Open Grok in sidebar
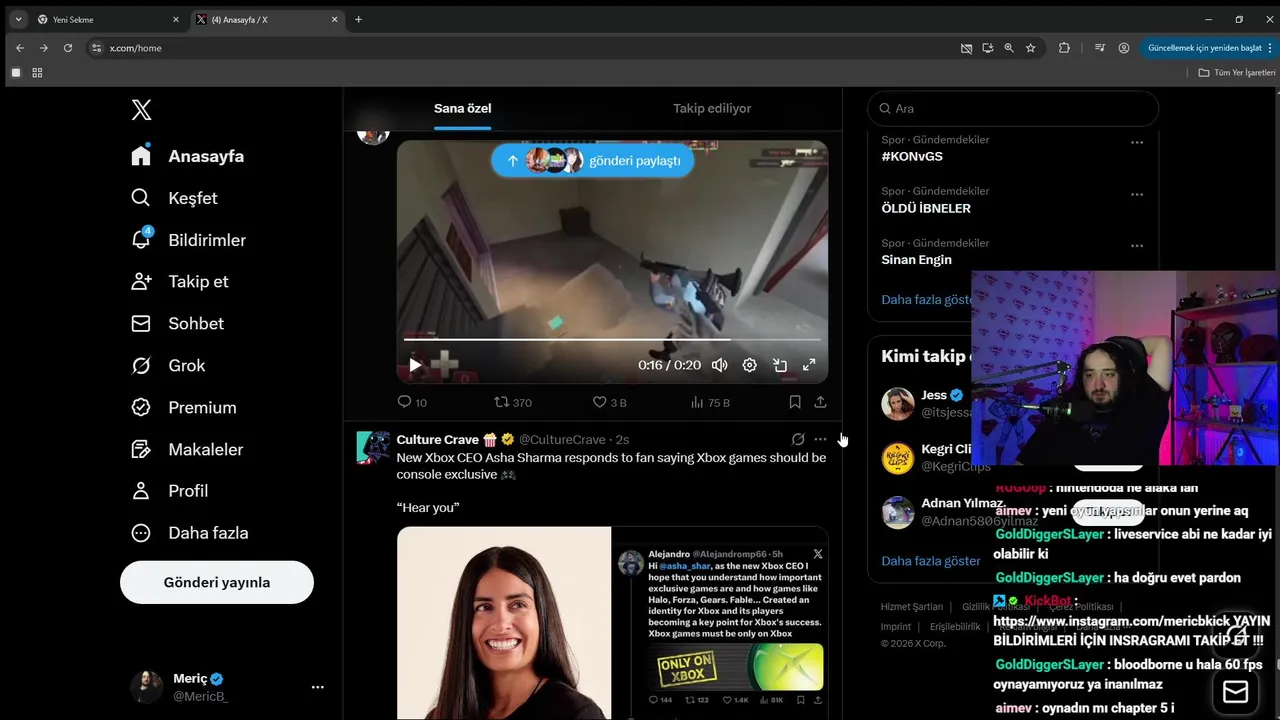 click(x=168, y=366)
